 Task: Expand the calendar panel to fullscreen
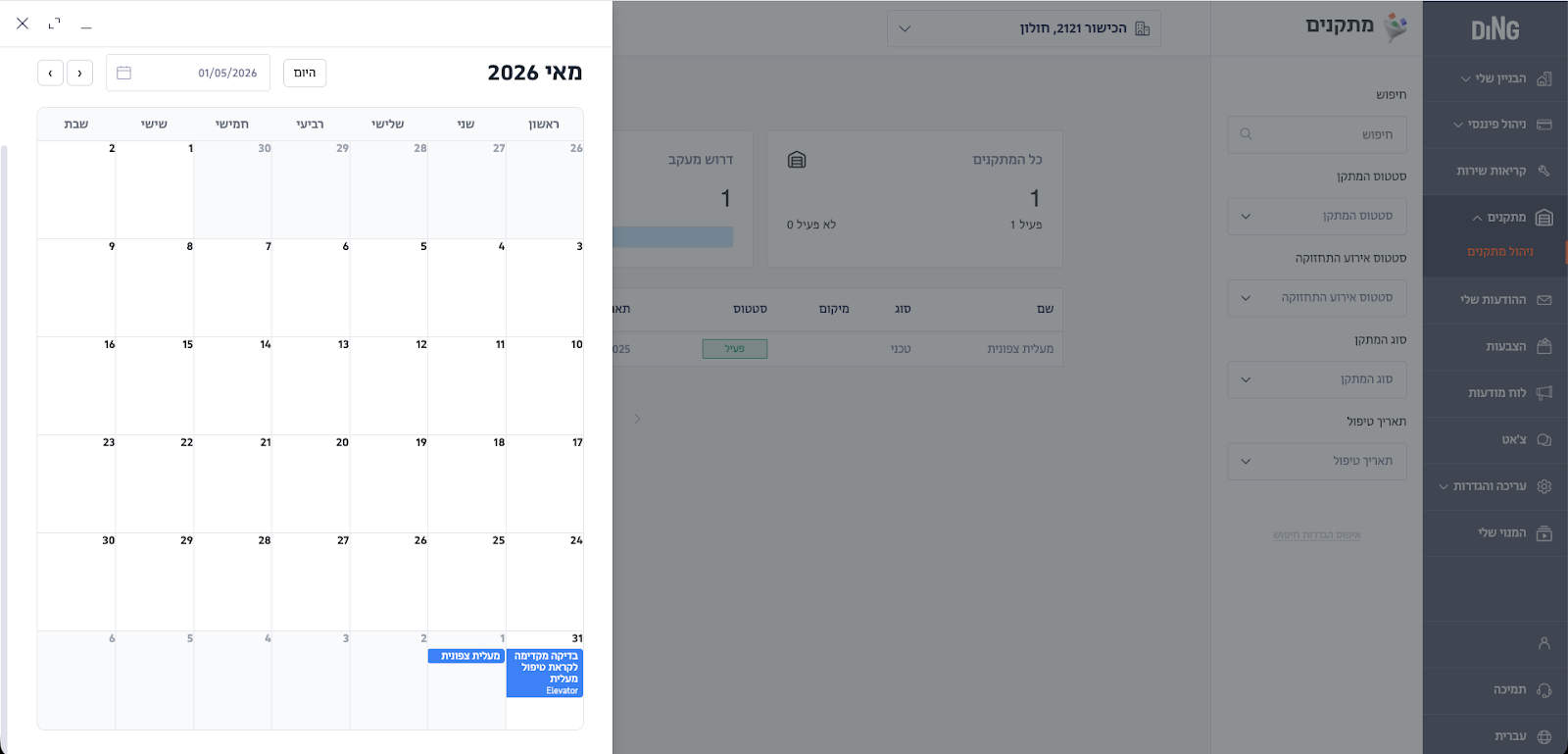point(55,24)
